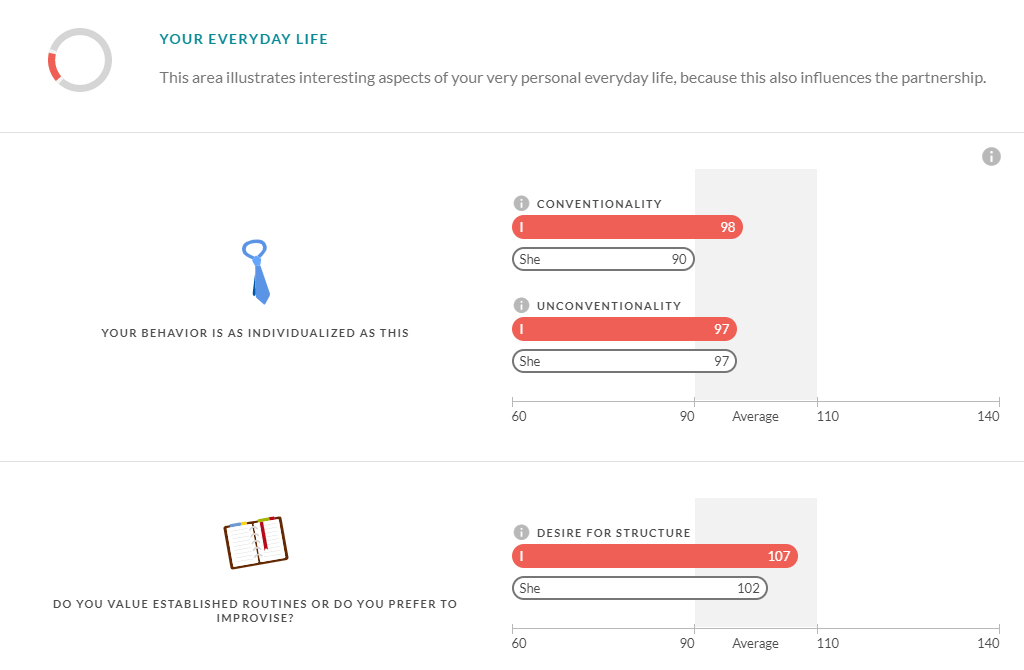
Task: Click the red Unconventionality bar showing 97
Action: [624, 329]
